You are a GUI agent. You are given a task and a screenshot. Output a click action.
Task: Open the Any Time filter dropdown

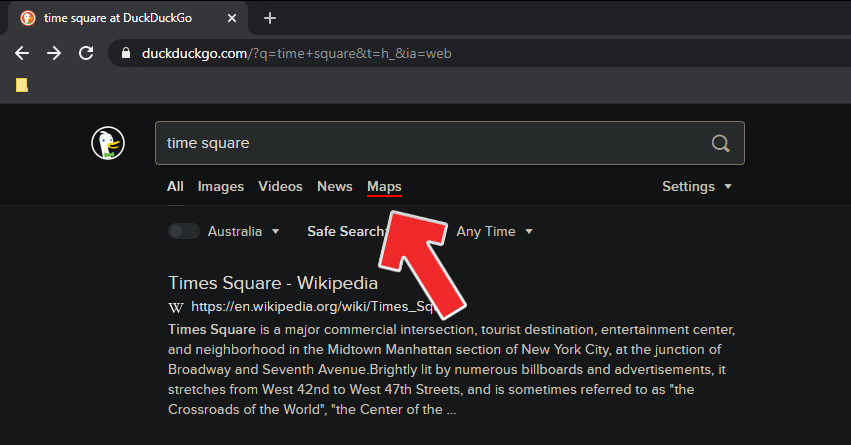[x=494, y=231]
